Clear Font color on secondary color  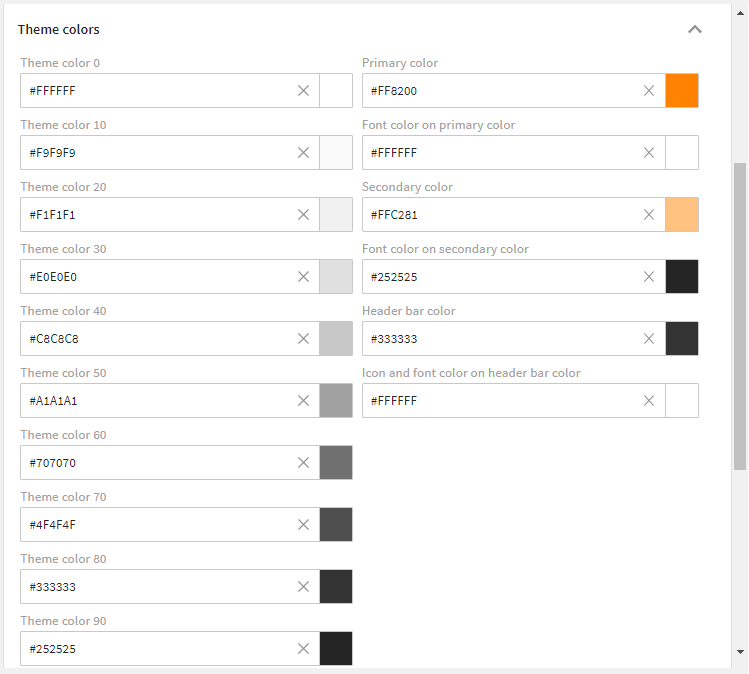649,277
